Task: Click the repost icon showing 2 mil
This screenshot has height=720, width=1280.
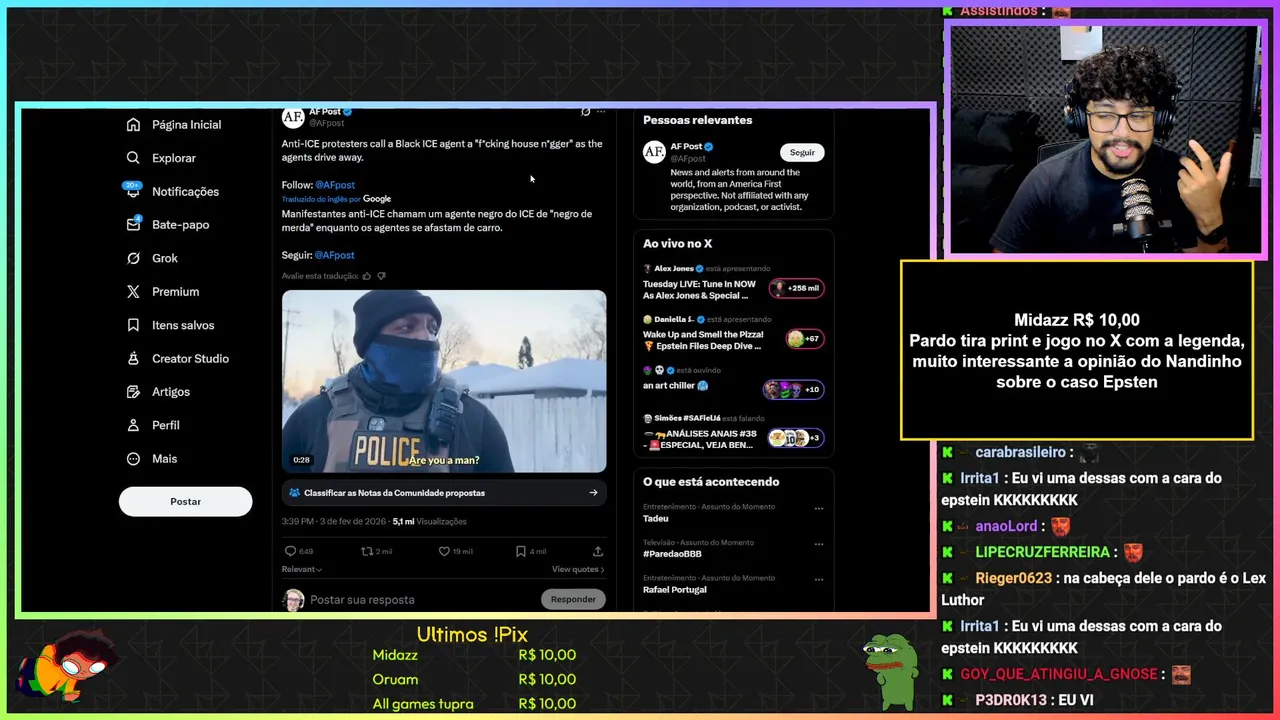Action: point(367,551)
